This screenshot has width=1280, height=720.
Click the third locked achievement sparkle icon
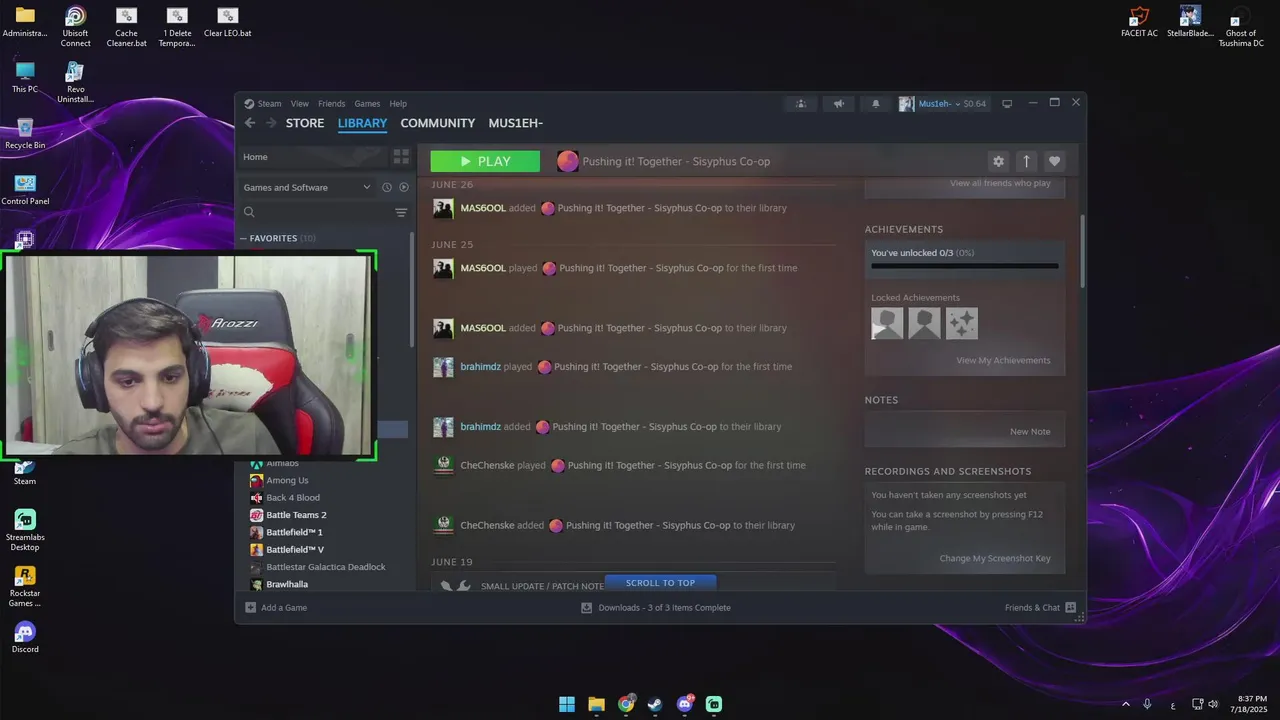[962, 323]
